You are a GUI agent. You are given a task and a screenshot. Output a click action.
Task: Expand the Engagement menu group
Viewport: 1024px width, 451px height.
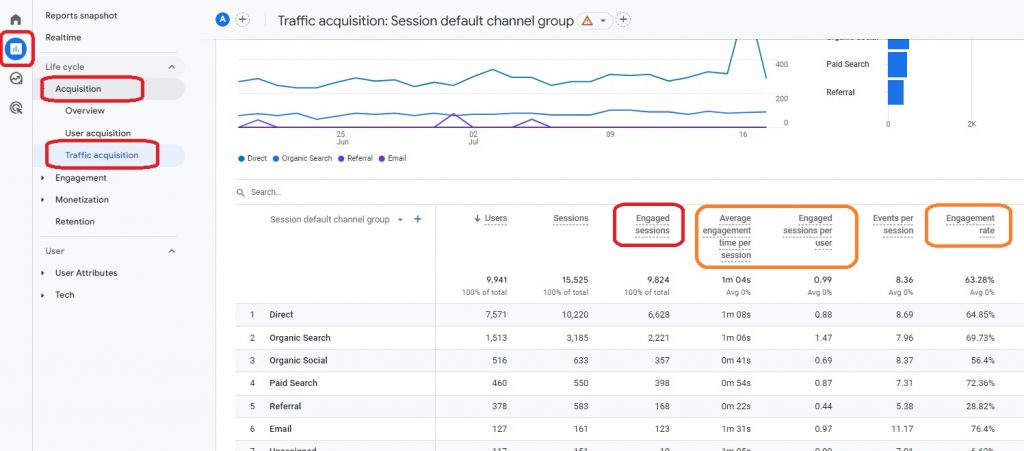43,178
